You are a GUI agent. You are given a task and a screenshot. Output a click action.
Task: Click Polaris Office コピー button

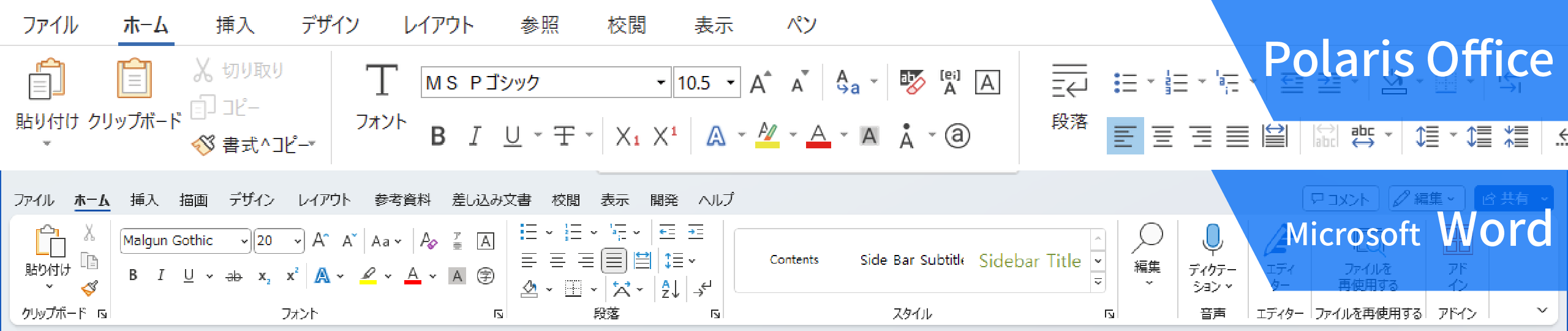point(225,108)
